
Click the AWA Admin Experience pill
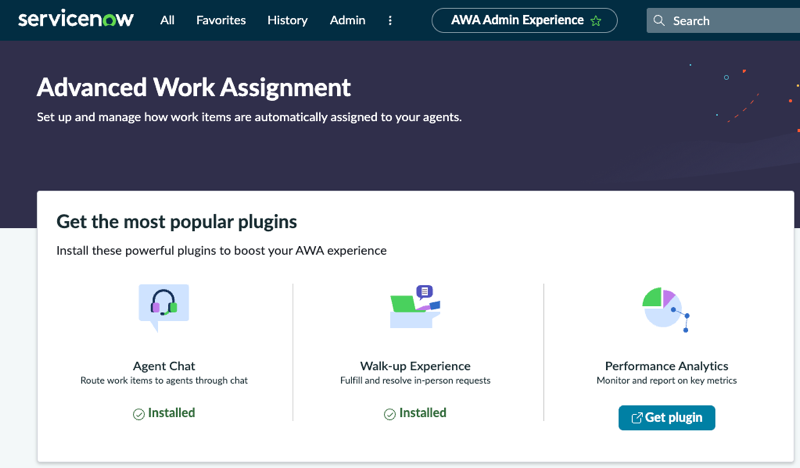pos(524,20)
